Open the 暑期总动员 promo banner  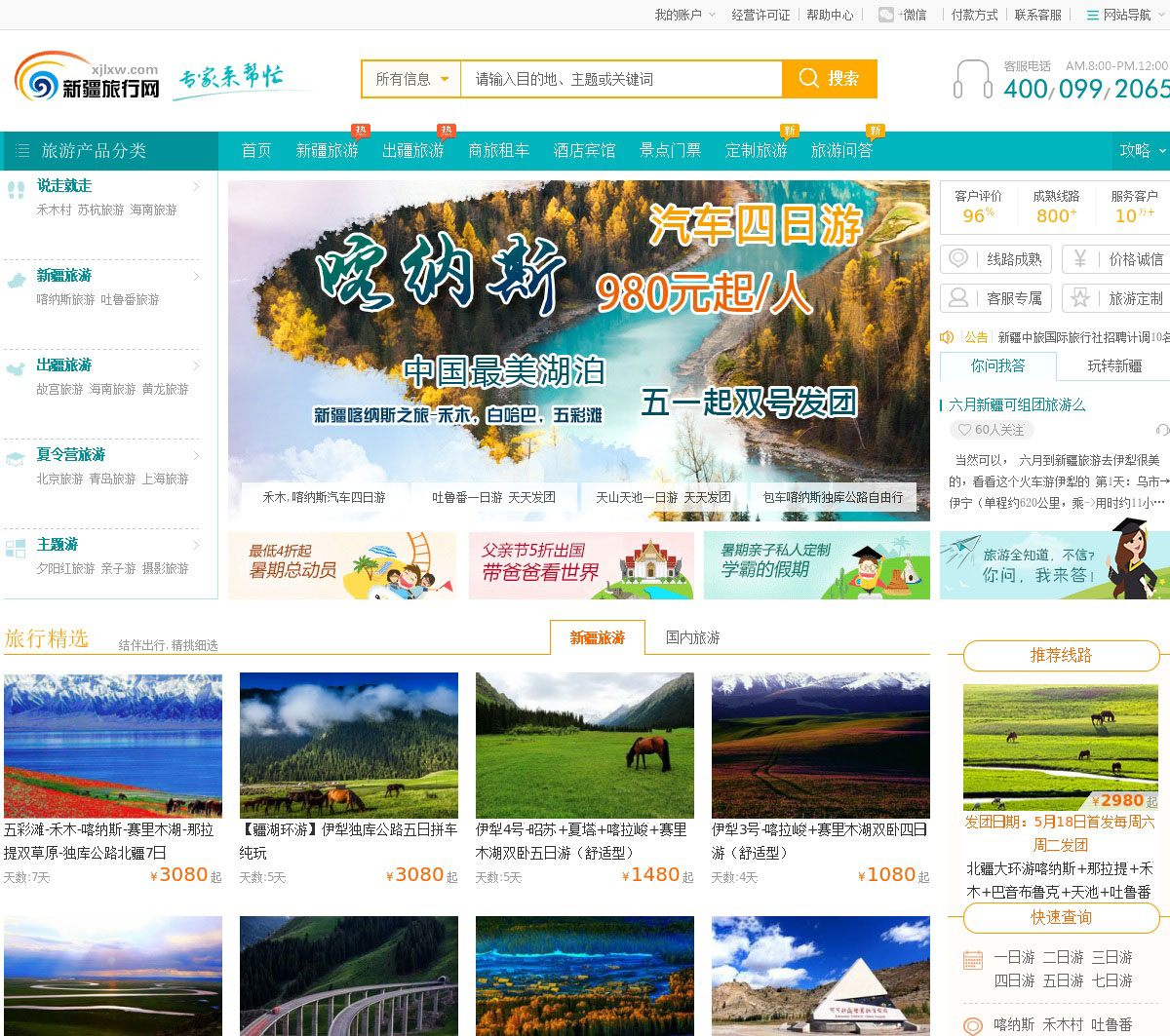pyautogui.click(x=342, y=565)
